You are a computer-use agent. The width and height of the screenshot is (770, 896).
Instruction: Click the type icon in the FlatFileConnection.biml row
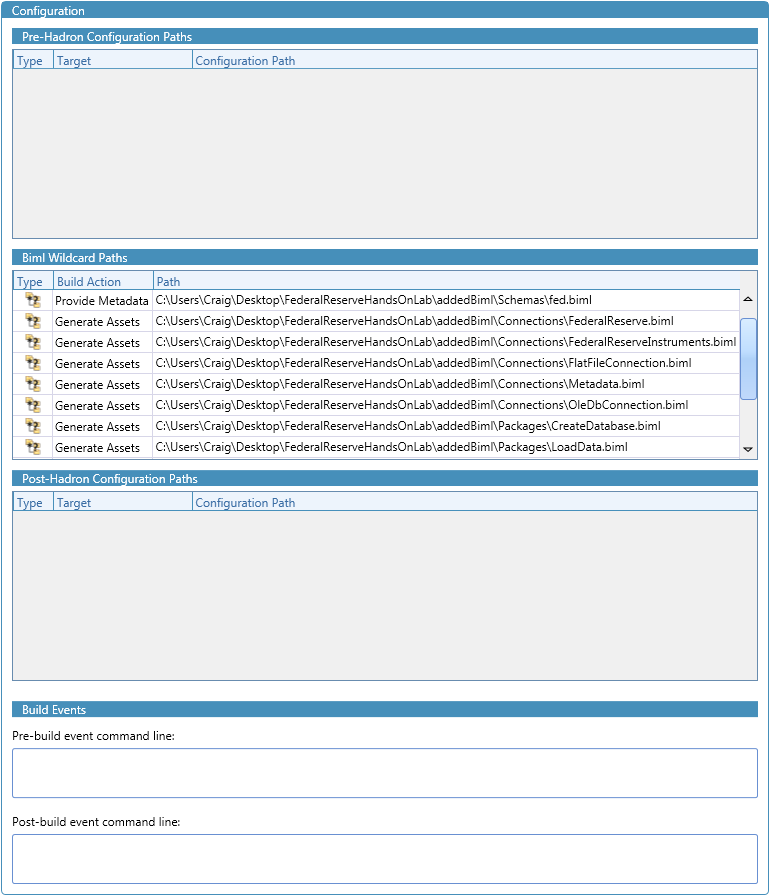[33, 363]
